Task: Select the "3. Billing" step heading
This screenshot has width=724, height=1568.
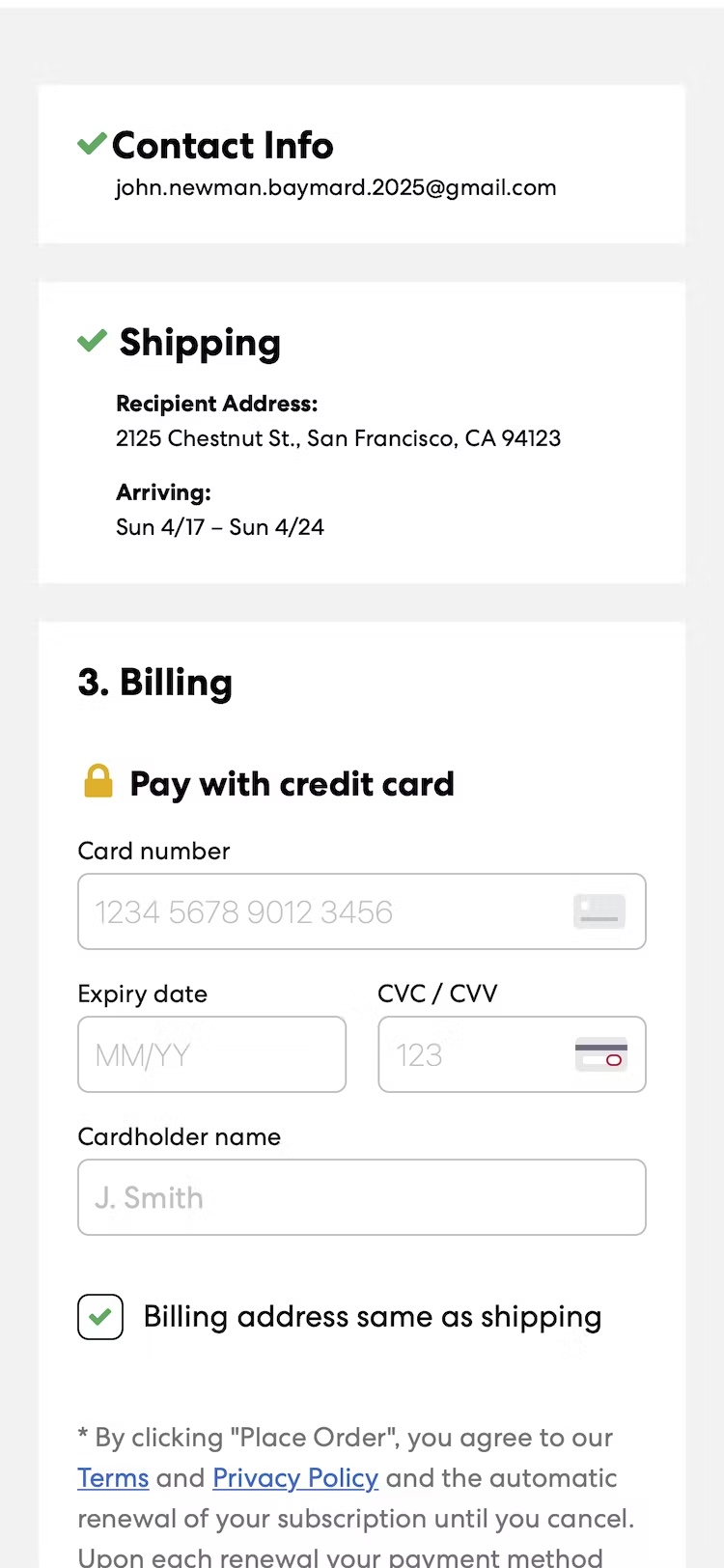Action: [x=155, y=683]
